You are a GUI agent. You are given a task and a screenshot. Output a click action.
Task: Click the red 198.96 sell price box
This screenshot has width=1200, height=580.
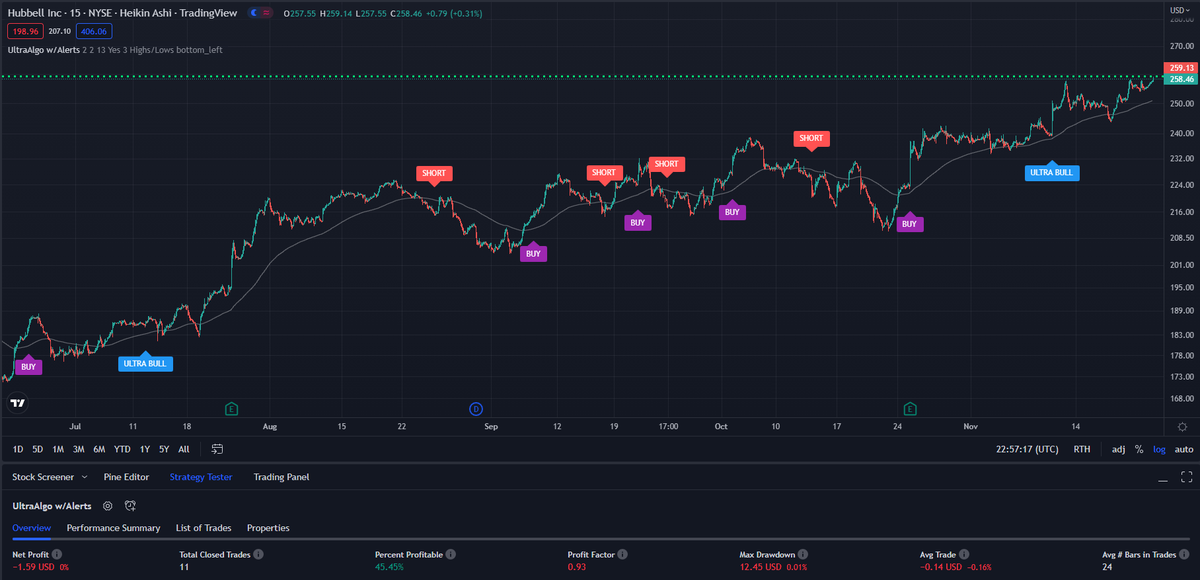pyautogui.click(x=25, y=31)
